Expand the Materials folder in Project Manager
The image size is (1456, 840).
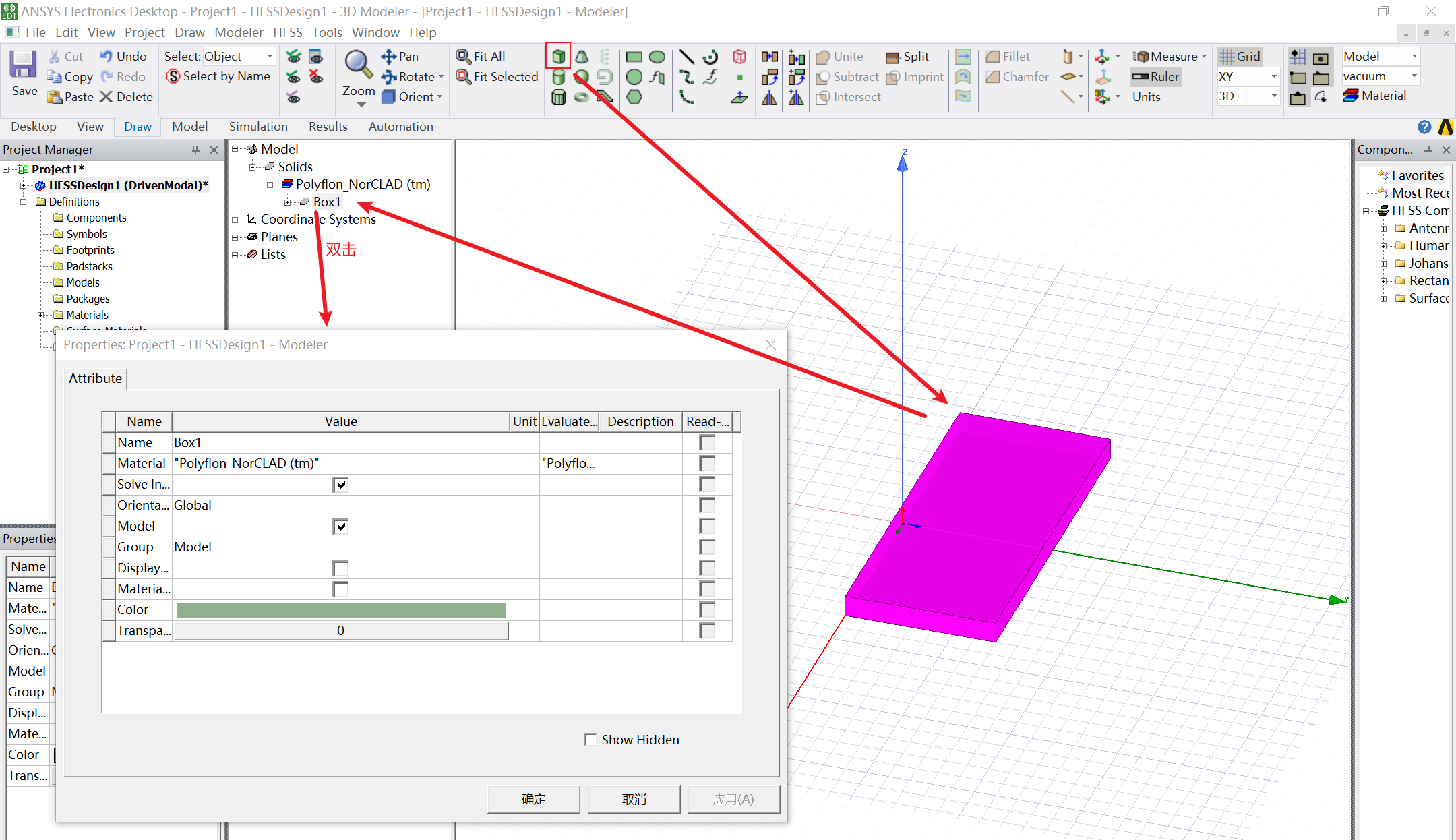41,315
